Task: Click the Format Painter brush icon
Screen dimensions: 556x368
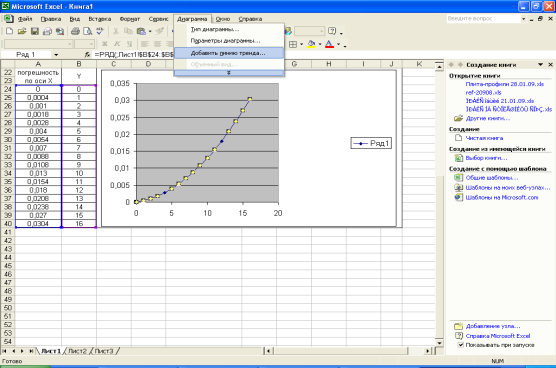Action: coord(160,31)
